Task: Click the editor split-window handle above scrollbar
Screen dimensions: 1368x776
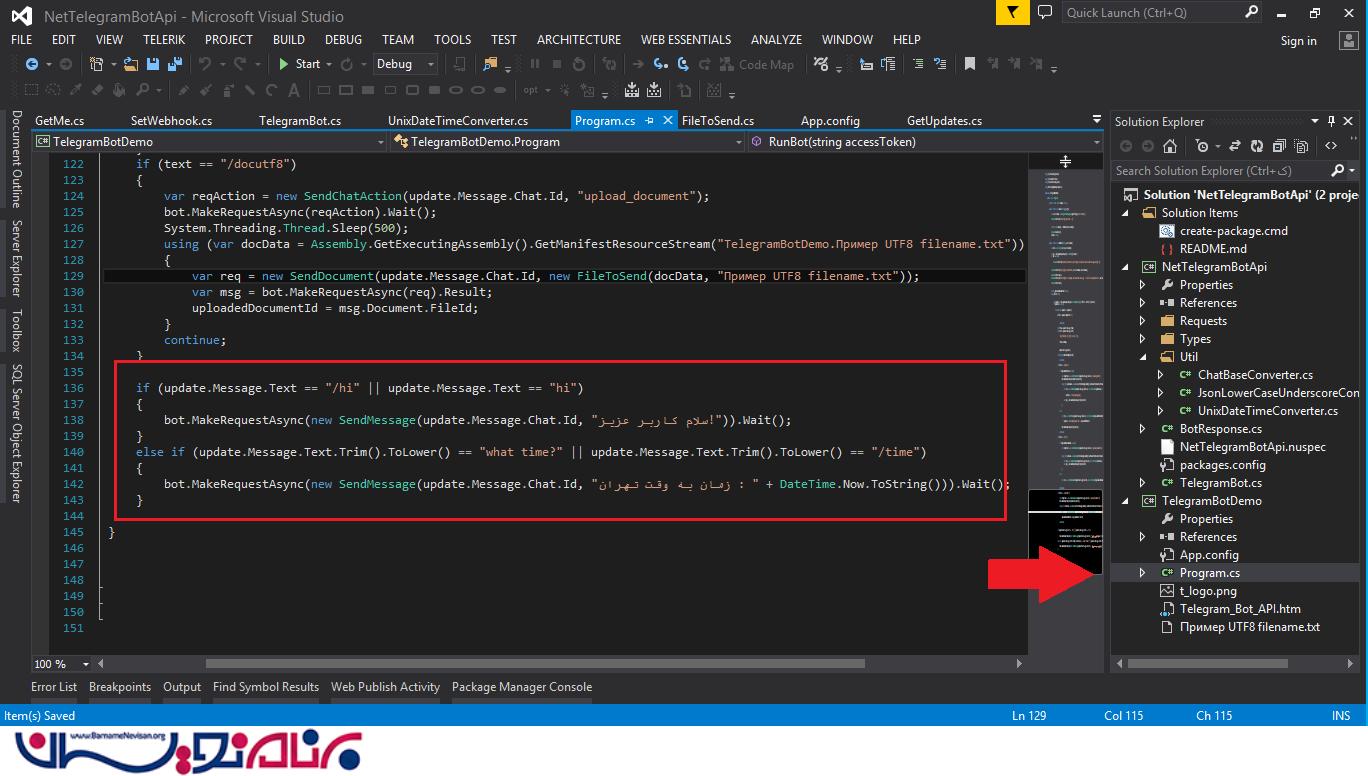Action: click(1066, 161)
